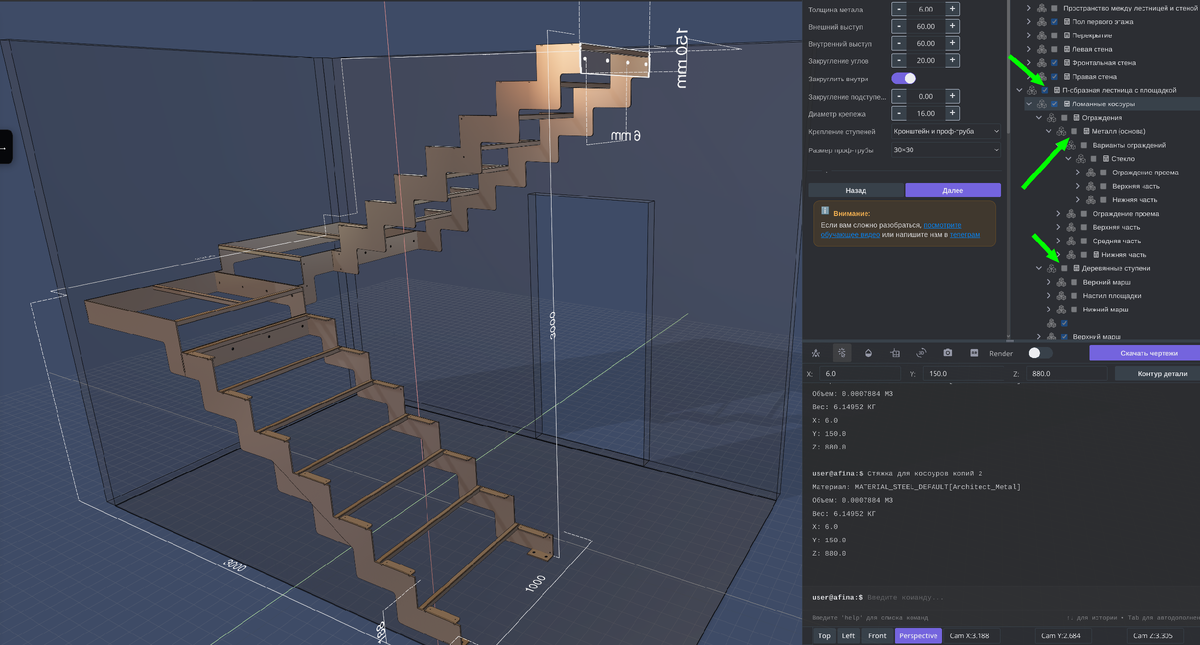Click the group icon beside Стекло
1200x645 pixels.
[x=1081, y=159]
